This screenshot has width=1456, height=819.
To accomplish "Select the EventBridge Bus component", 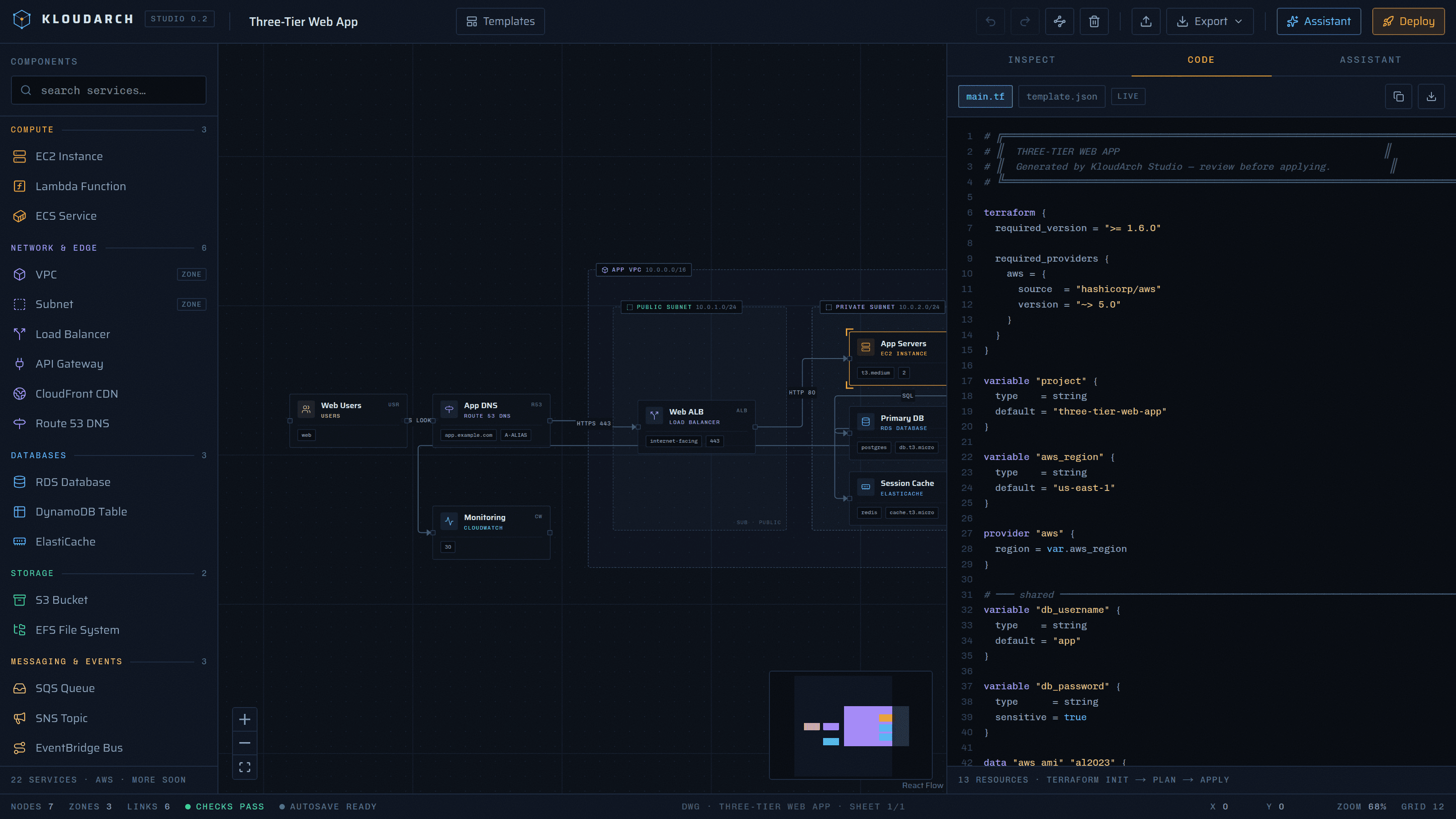I will (109, 748).
